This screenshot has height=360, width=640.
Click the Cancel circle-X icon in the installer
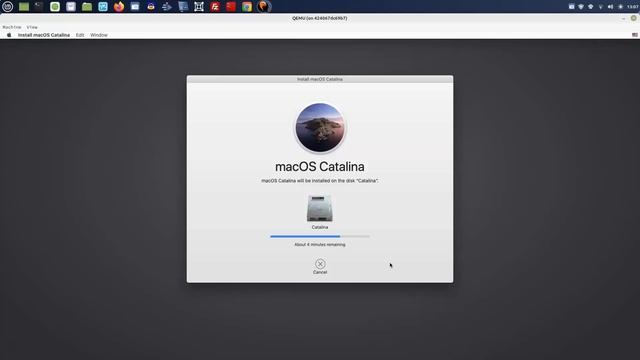click(x=320, y=264)
